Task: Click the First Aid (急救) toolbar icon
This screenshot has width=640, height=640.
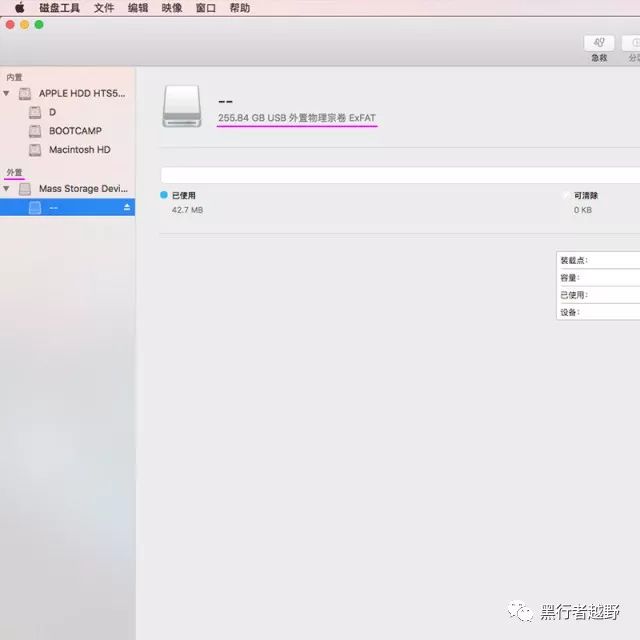Action: pos(599,43)
